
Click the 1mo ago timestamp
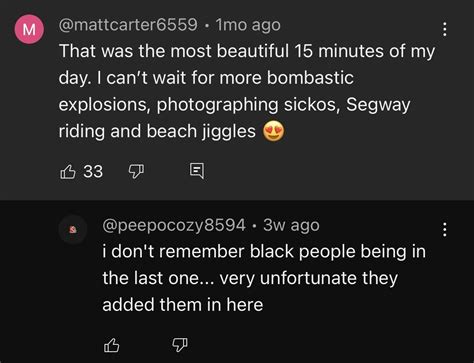pyautogui.click(x=248, y=25)
